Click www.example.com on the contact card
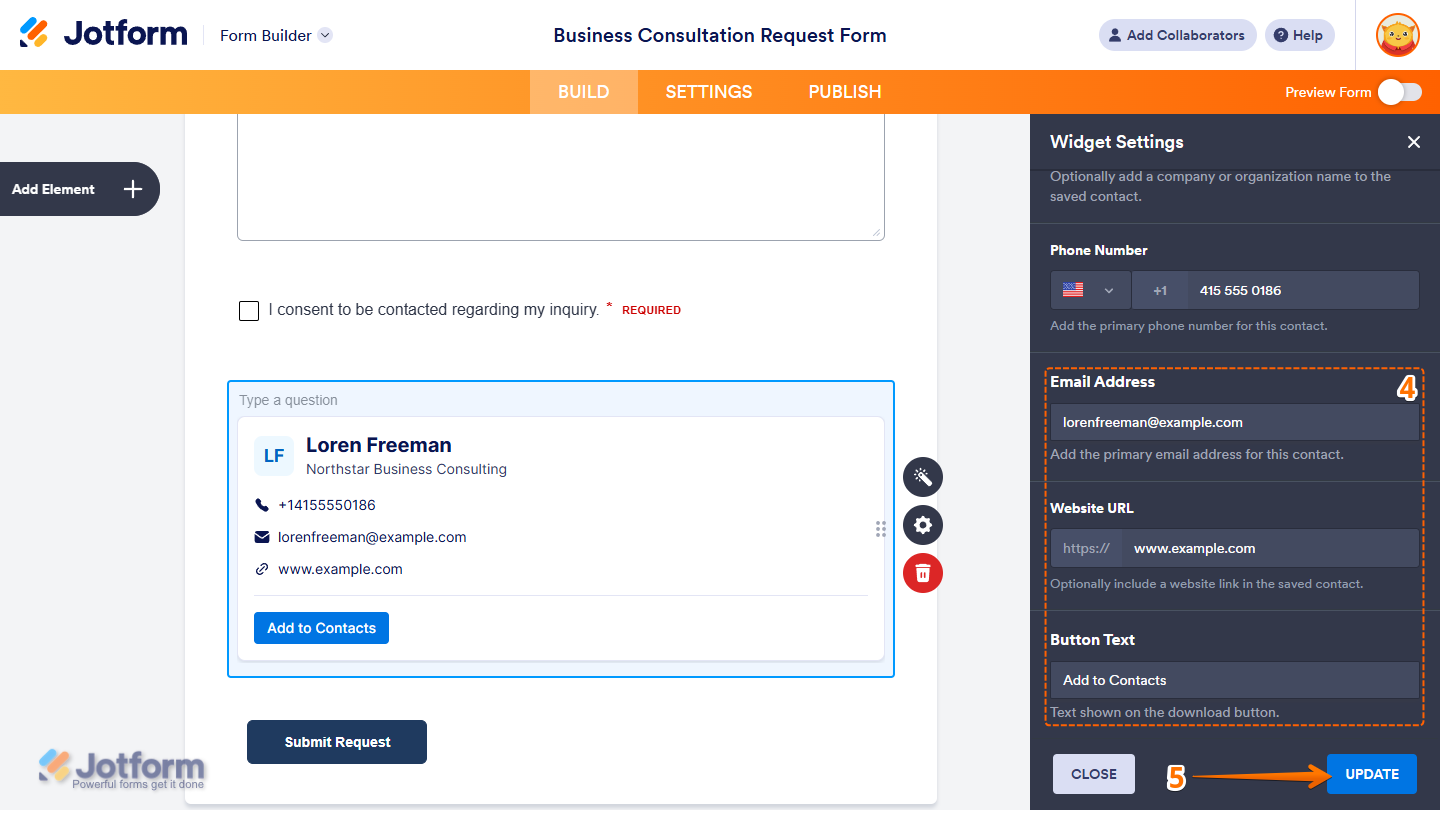 pyautogui.click(x=340, y=569)
